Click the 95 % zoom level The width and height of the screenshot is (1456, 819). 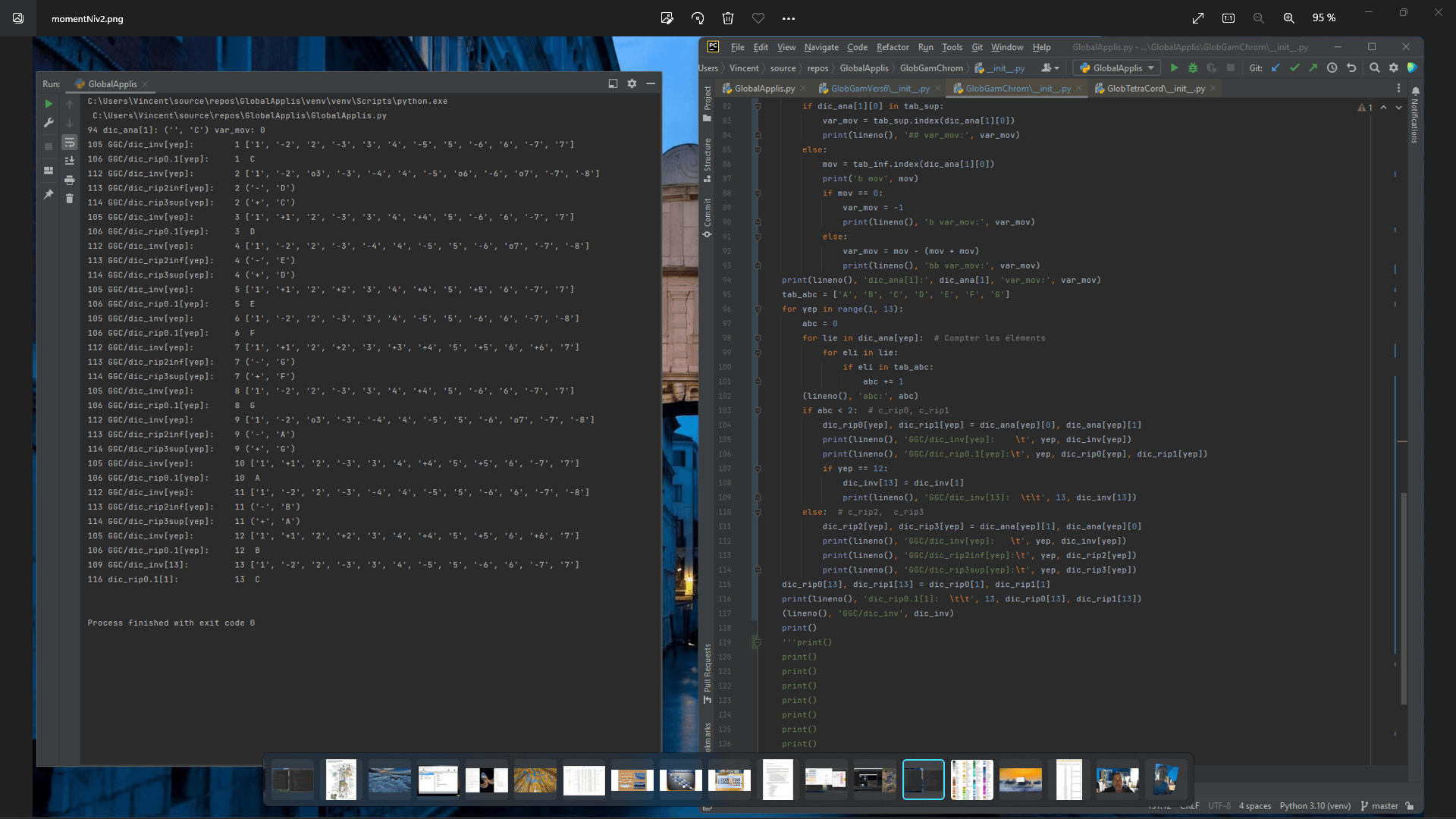tap(1324, 18)
